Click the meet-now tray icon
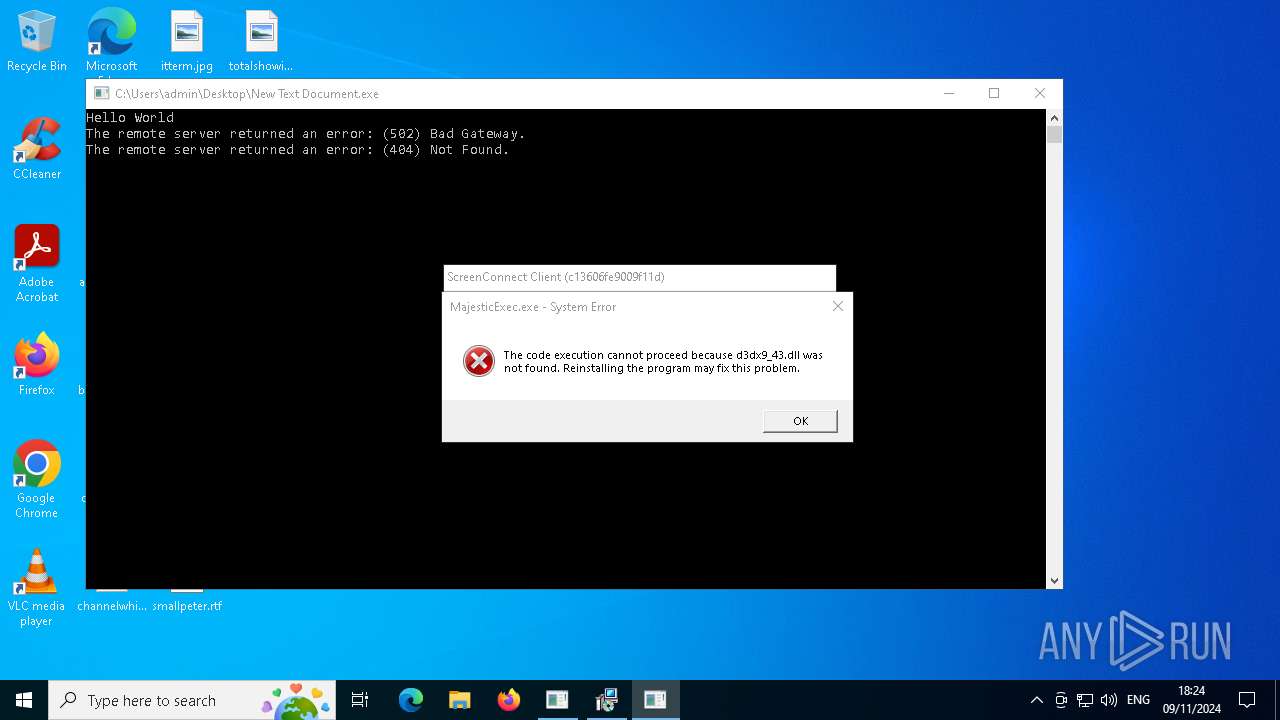This screenshot has height=720, width=1280. click(x=1061, y=700)
